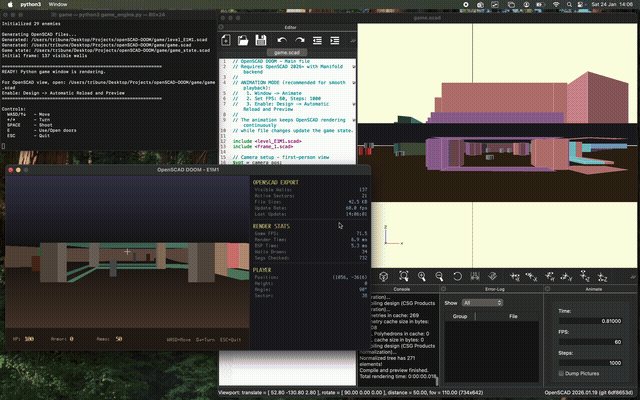Select the game.scad editor tab

[287, 53]
